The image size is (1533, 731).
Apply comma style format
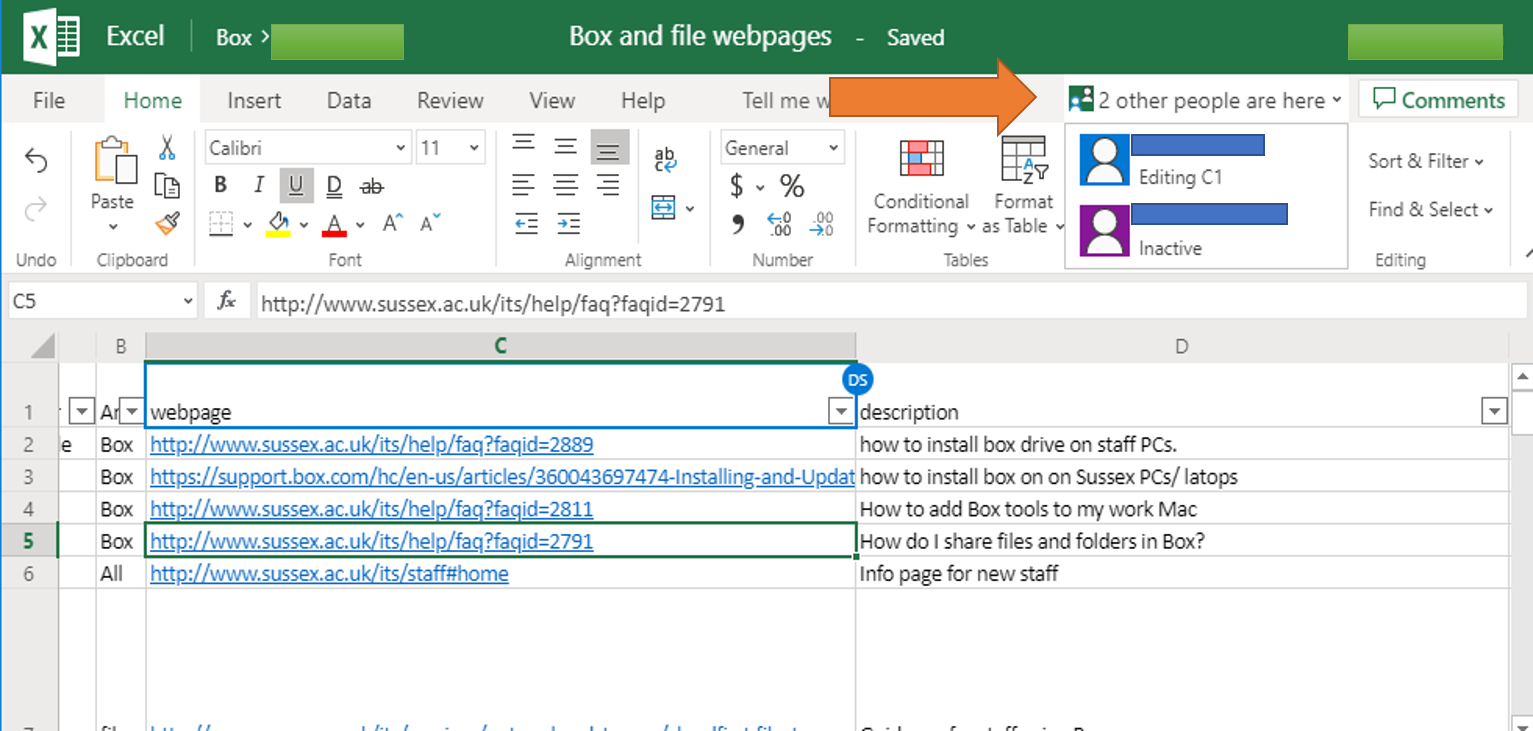738,223
